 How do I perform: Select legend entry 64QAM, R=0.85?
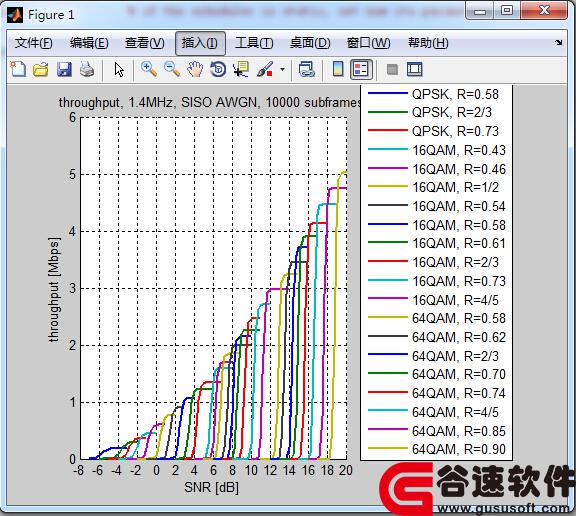pos(437,431)
